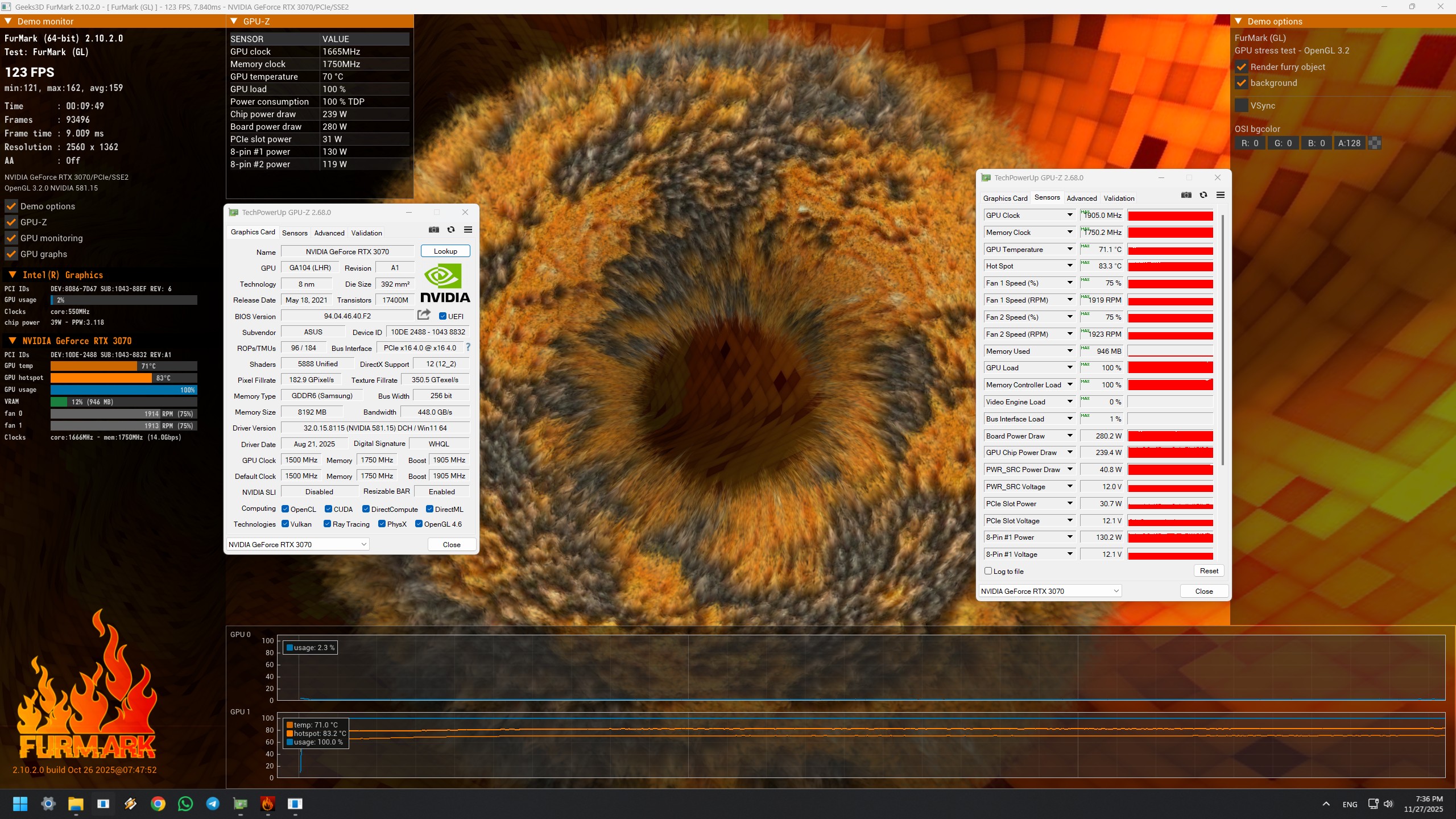
Task: Click the BIOS export share icon
Action: click(424, 315)
